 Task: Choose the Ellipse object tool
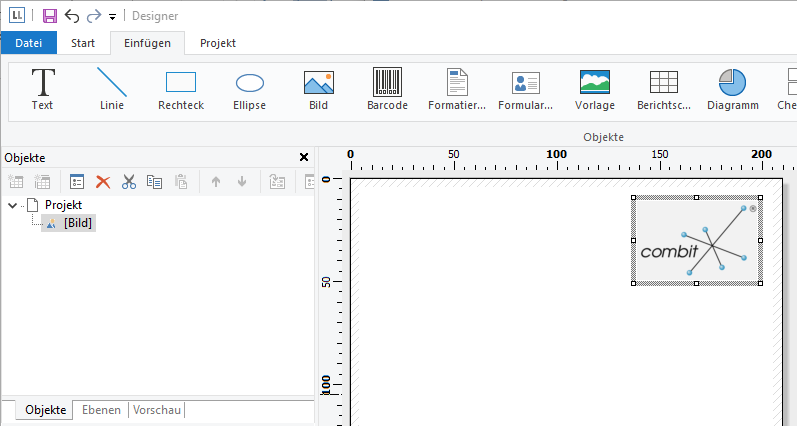[249, 88]
